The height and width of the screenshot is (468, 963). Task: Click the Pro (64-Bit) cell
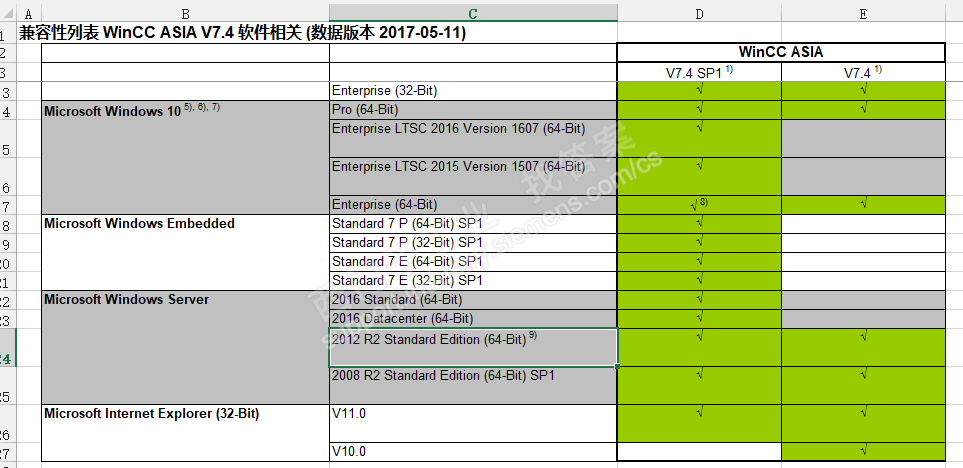[473, 110]
